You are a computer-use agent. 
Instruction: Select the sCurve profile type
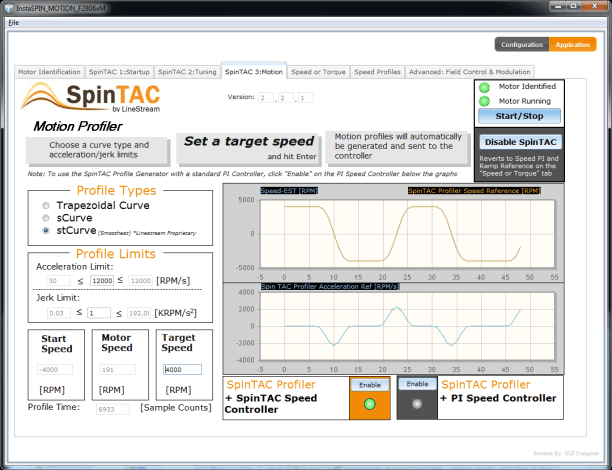tap(45, 217)
